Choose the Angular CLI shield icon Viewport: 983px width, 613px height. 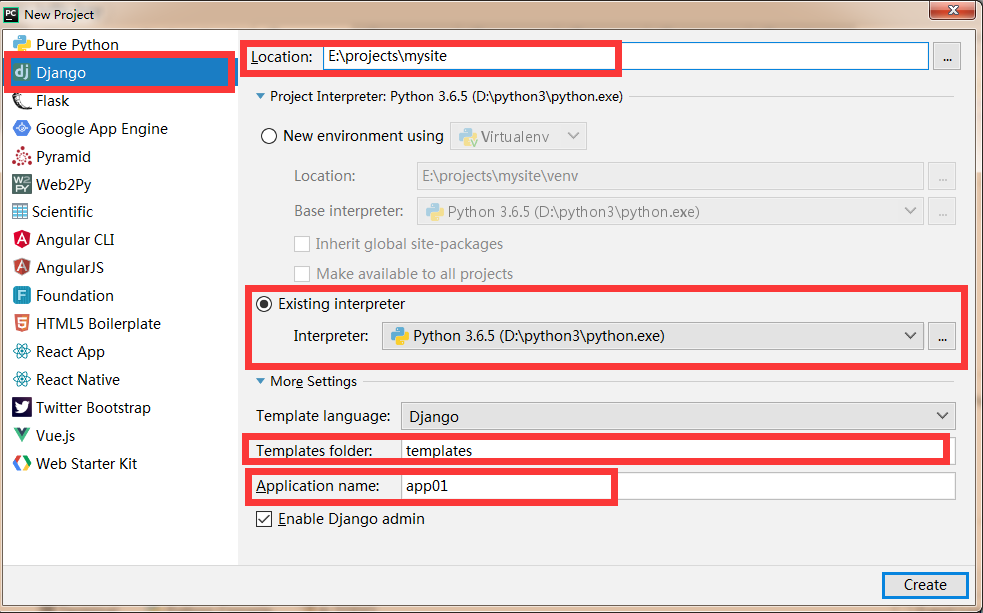tap(22, 239)
